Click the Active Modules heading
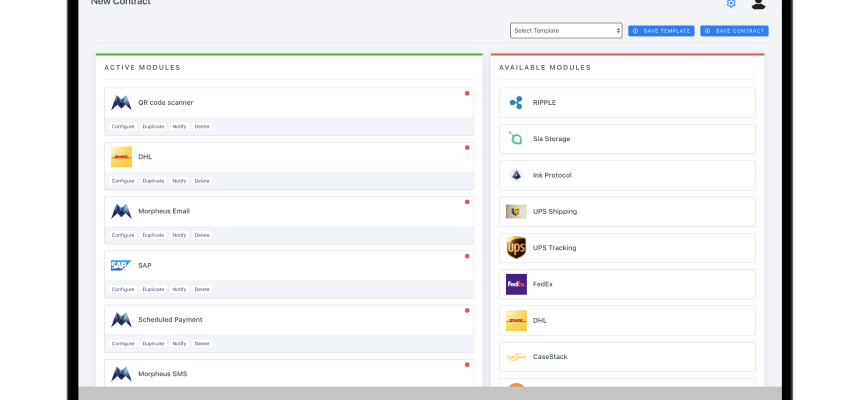The width and height of the screenshot is (860, 400). pyautogui.click(x=143, y=67)
